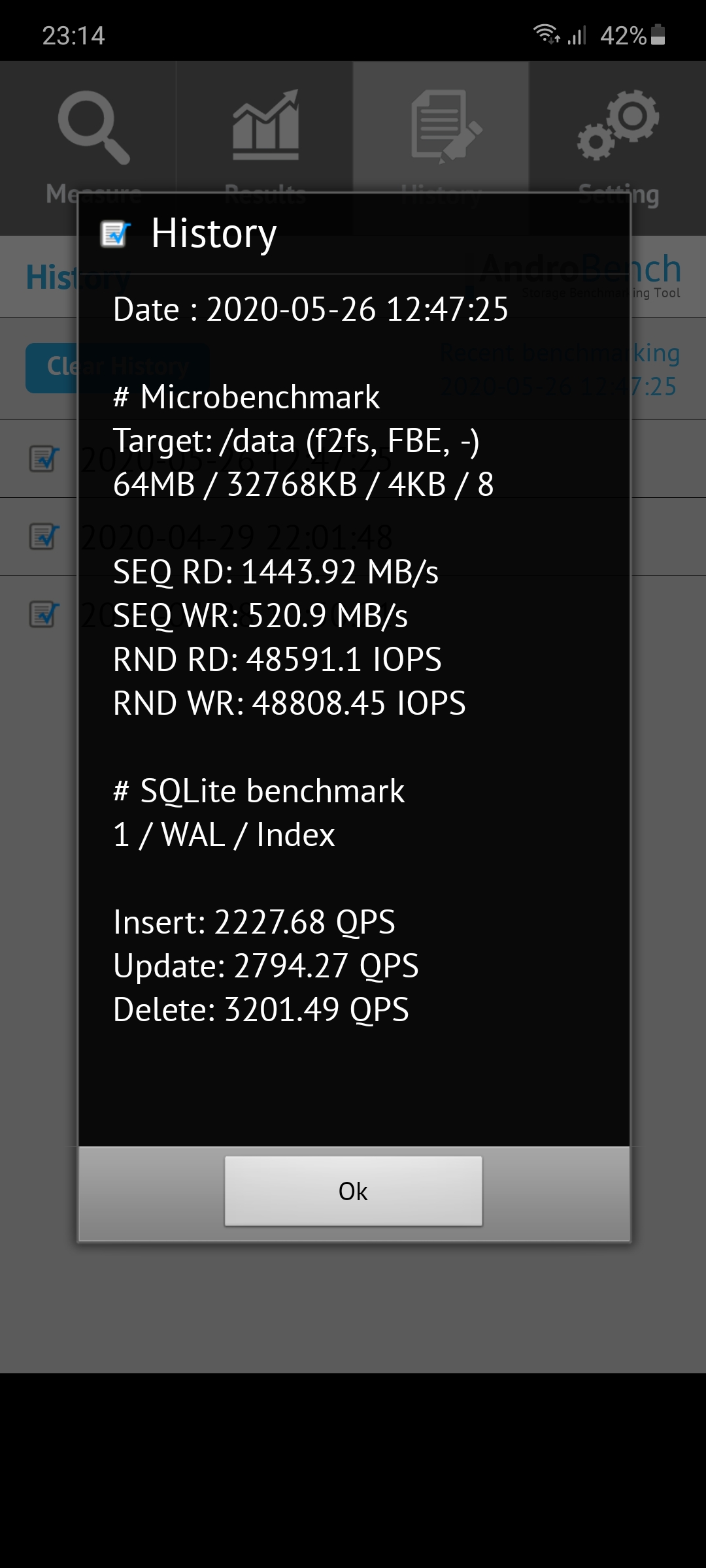Switch to the Setting tab label
This screenshot has height=1568, width=706.
[618, 195]
